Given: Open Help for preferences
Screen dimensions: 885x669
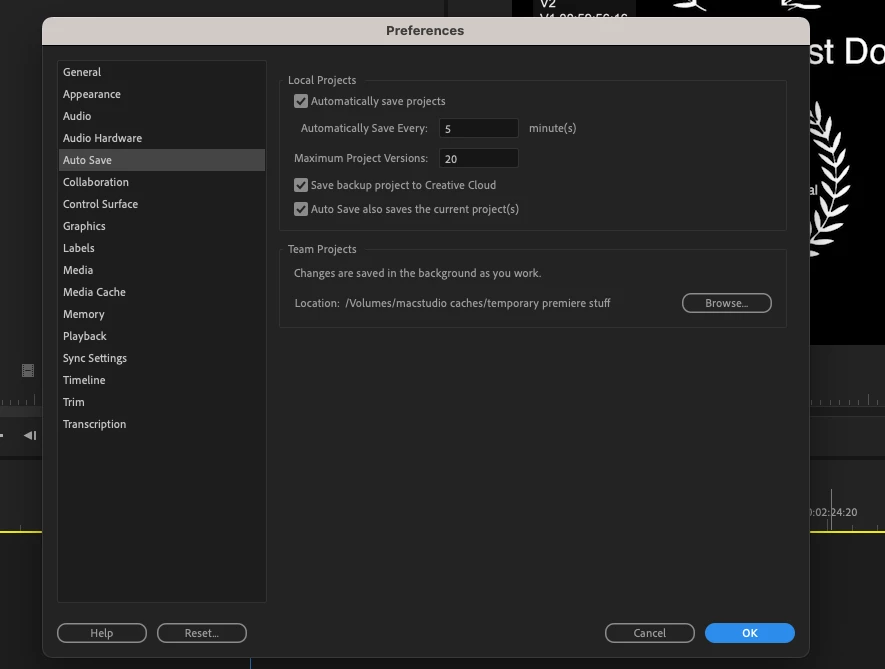Looking at the screenshot, I should click(102, 633).
